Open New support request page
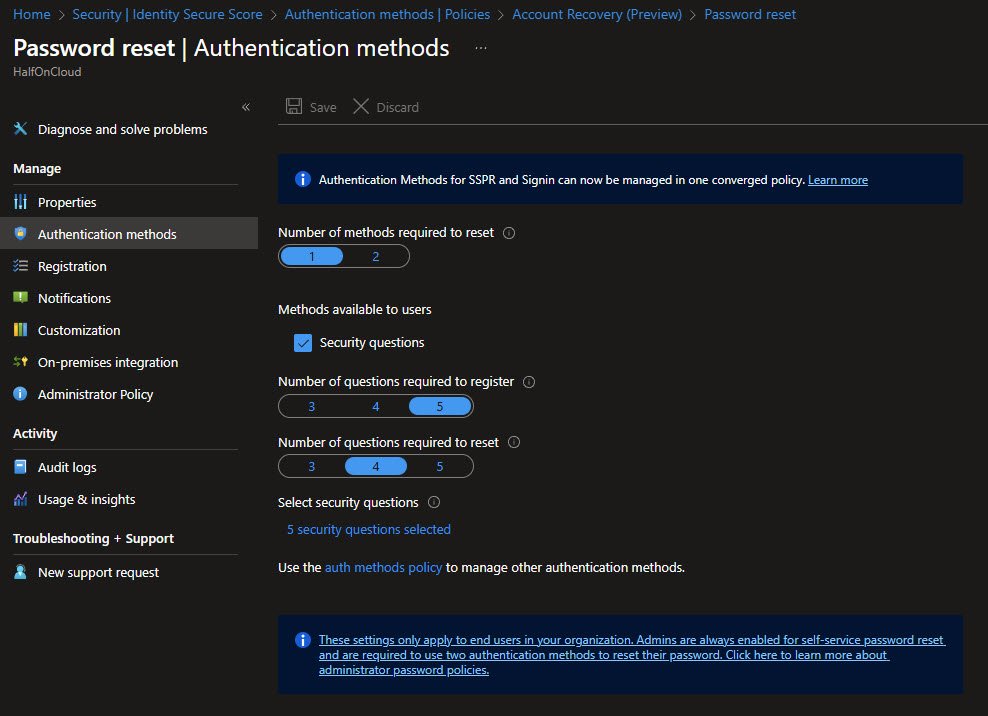 (98, 572)
